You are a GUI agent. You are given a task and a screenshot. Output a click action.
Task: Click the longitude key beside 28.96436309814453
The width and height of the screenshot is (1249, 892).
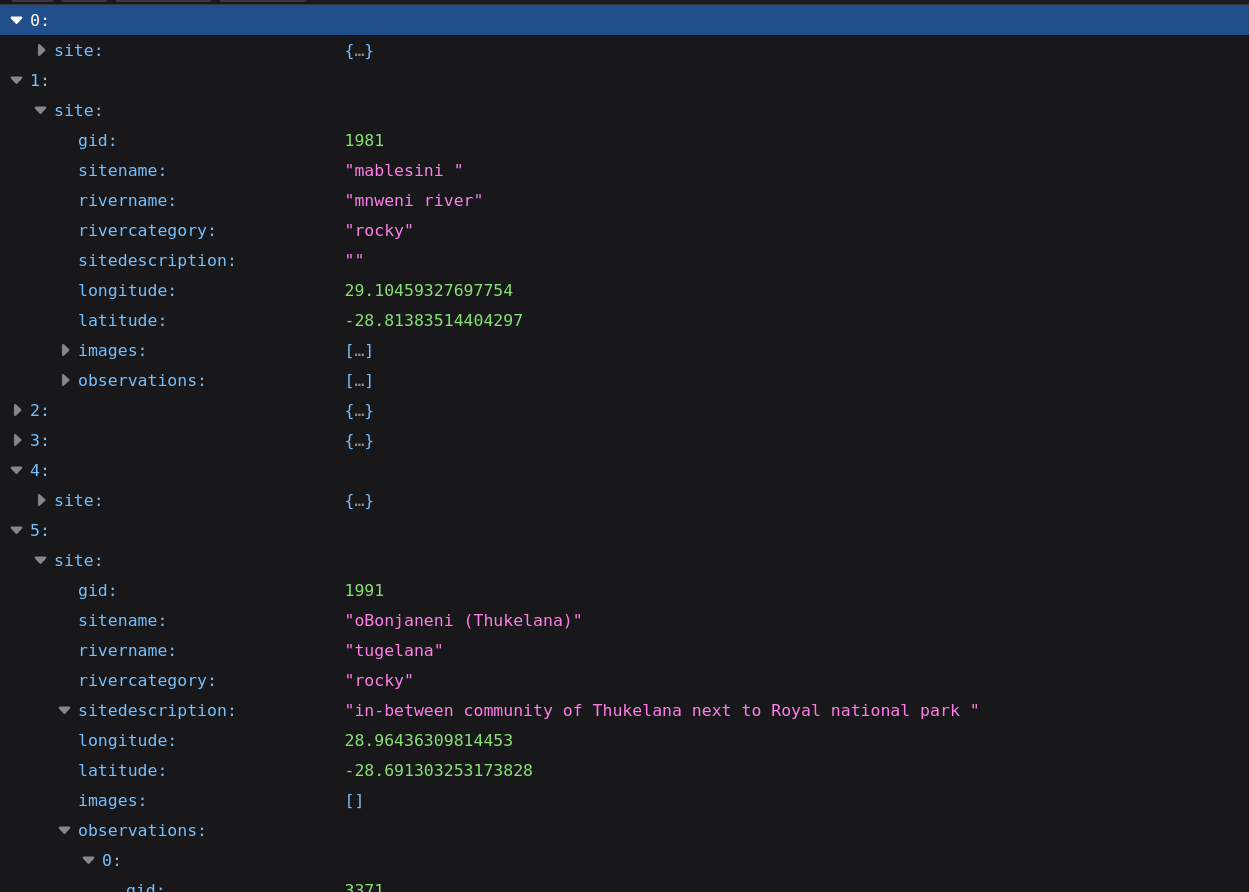(127, 741)
